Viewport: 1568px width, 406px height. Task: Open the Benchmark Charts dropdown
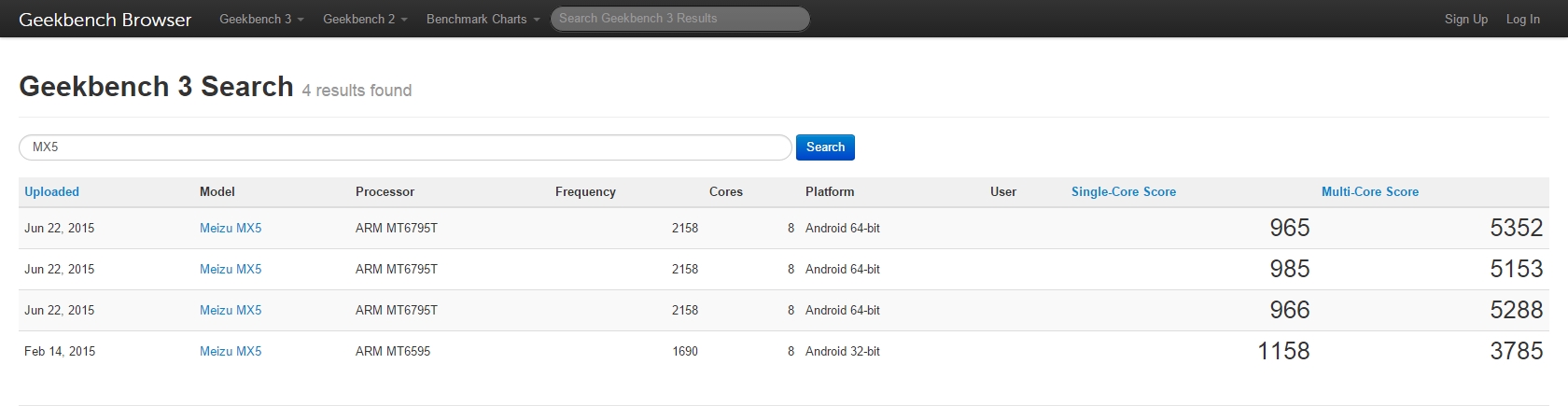[483, 19]
